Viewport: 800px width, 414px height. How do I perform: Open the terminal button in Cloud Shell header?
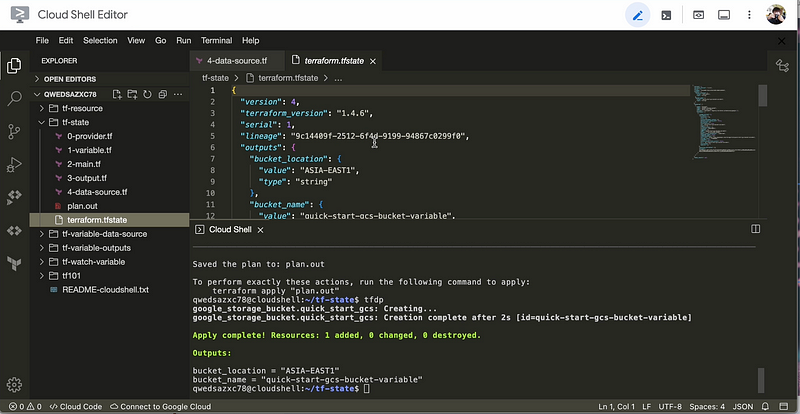pos(666,15)
